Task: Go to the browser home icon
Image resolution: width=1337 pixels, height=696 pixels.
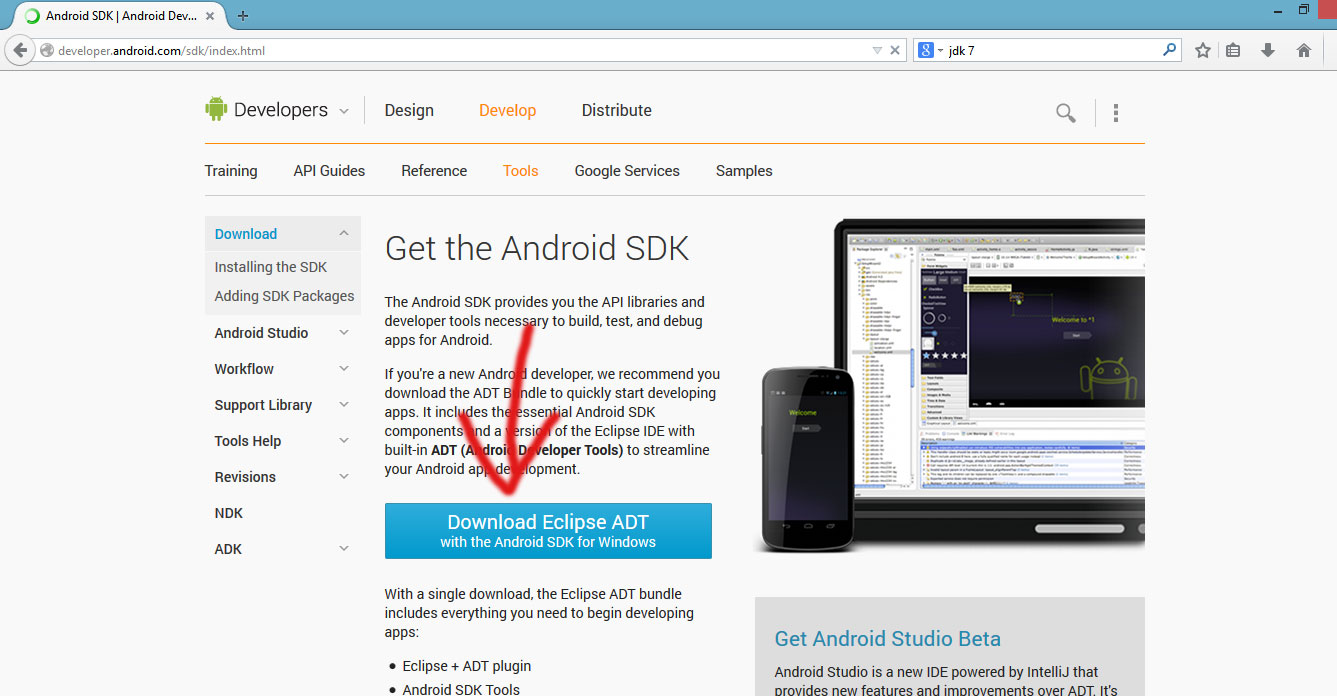Action: tap(1303, 50)
